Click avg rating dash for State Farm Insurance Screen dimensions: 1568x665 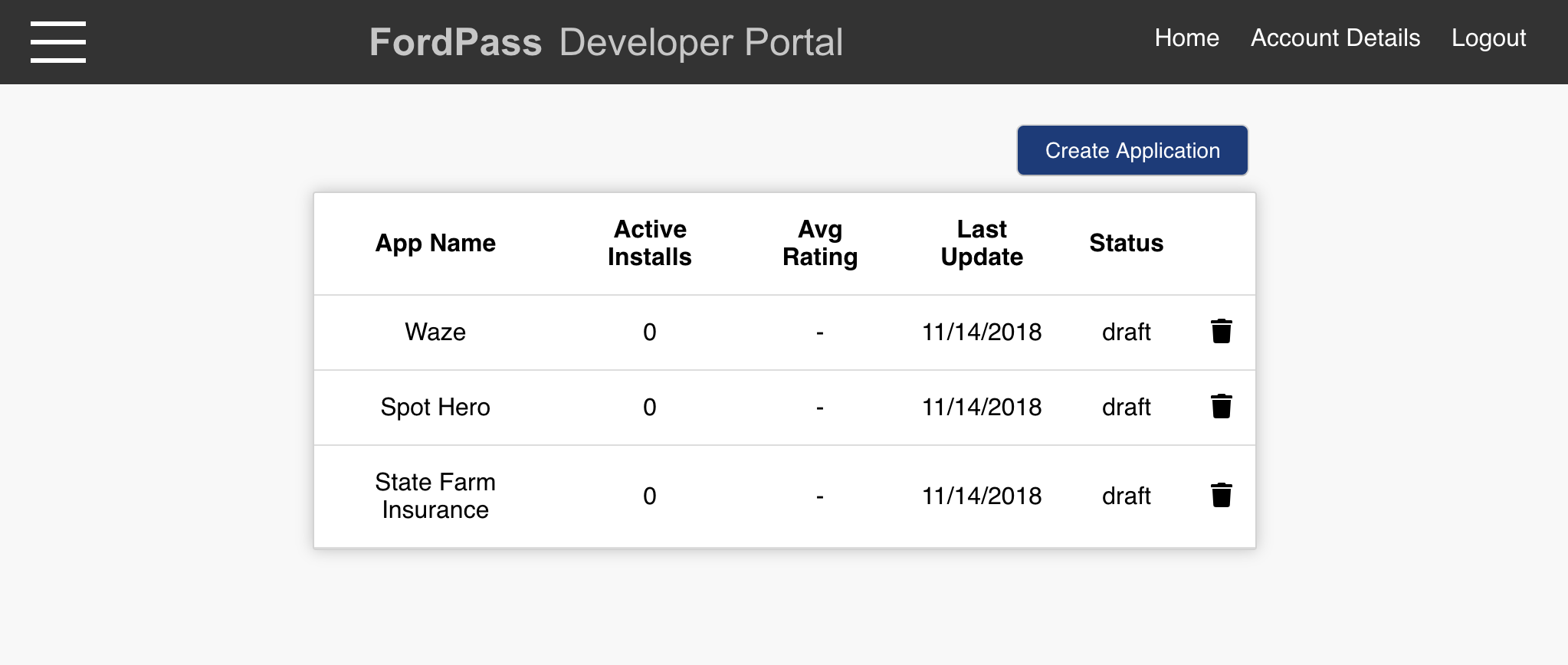coord(820,496)
